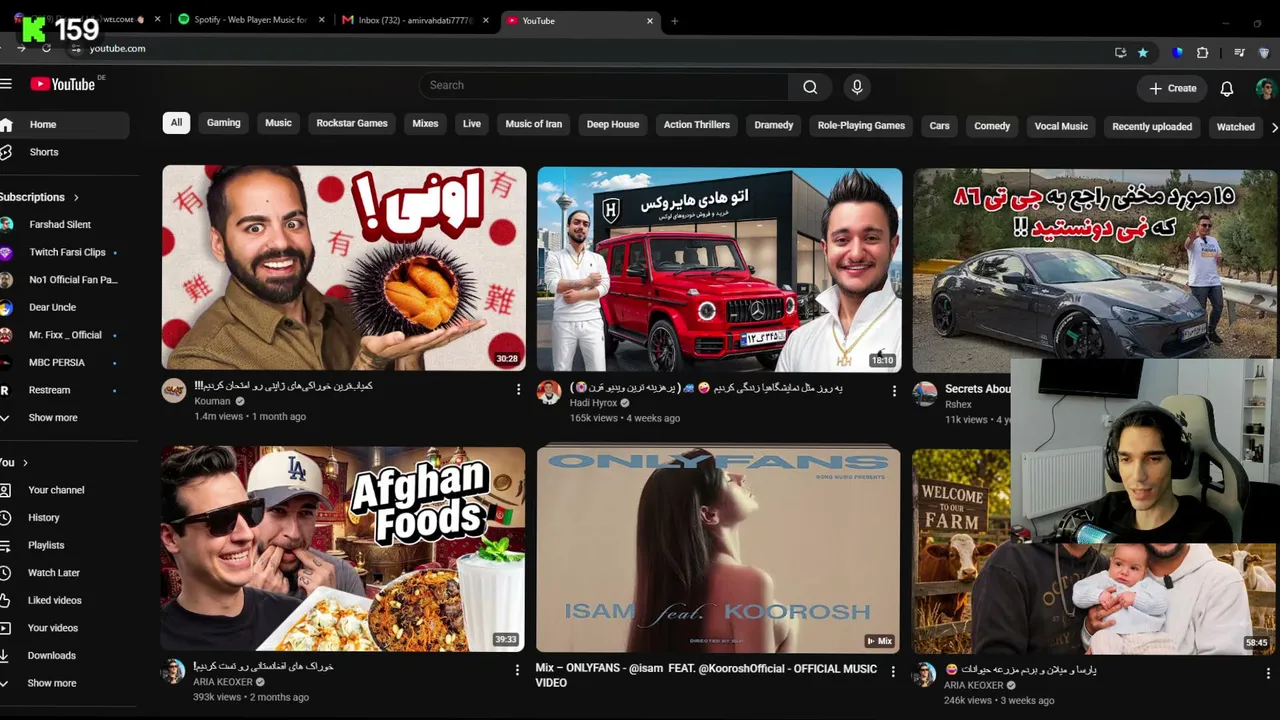This screenshot has height=720, width=1280.
Task: Open the YouTube guide hamburger menu
Action: (6, 84)
